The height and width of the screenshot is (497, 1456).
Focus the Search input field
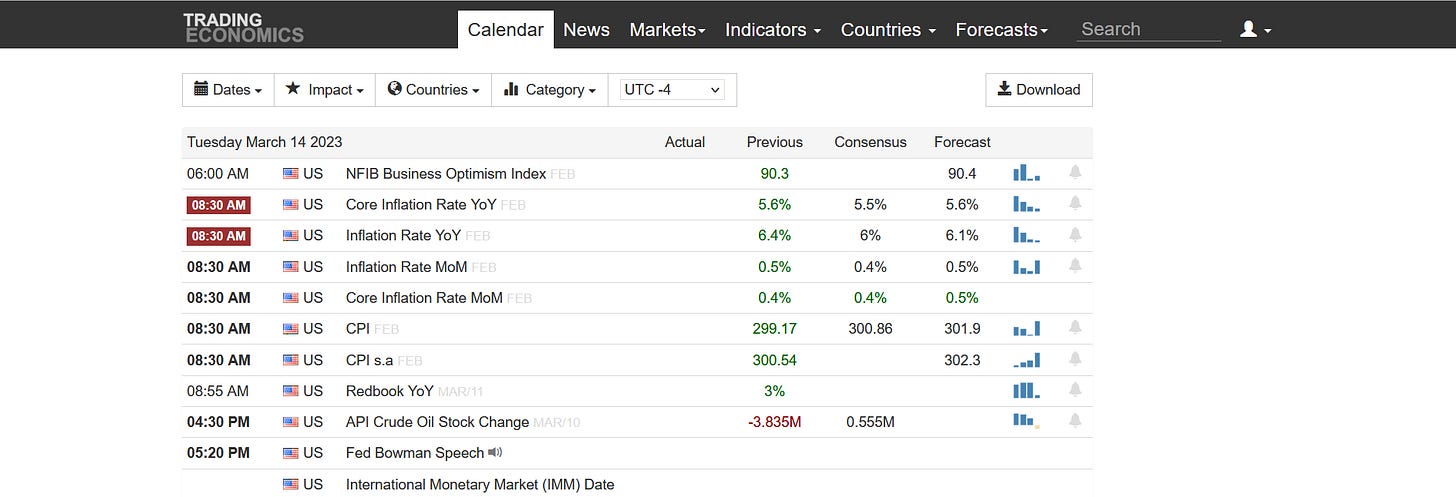tap(1149, 29)
